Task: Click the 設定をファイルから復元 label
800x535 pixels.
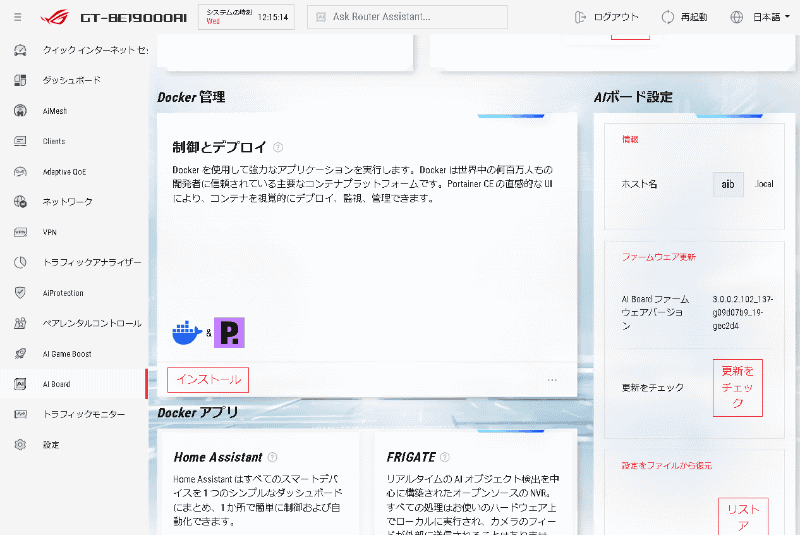Action: pyautogui.click(x=667, y=465)
